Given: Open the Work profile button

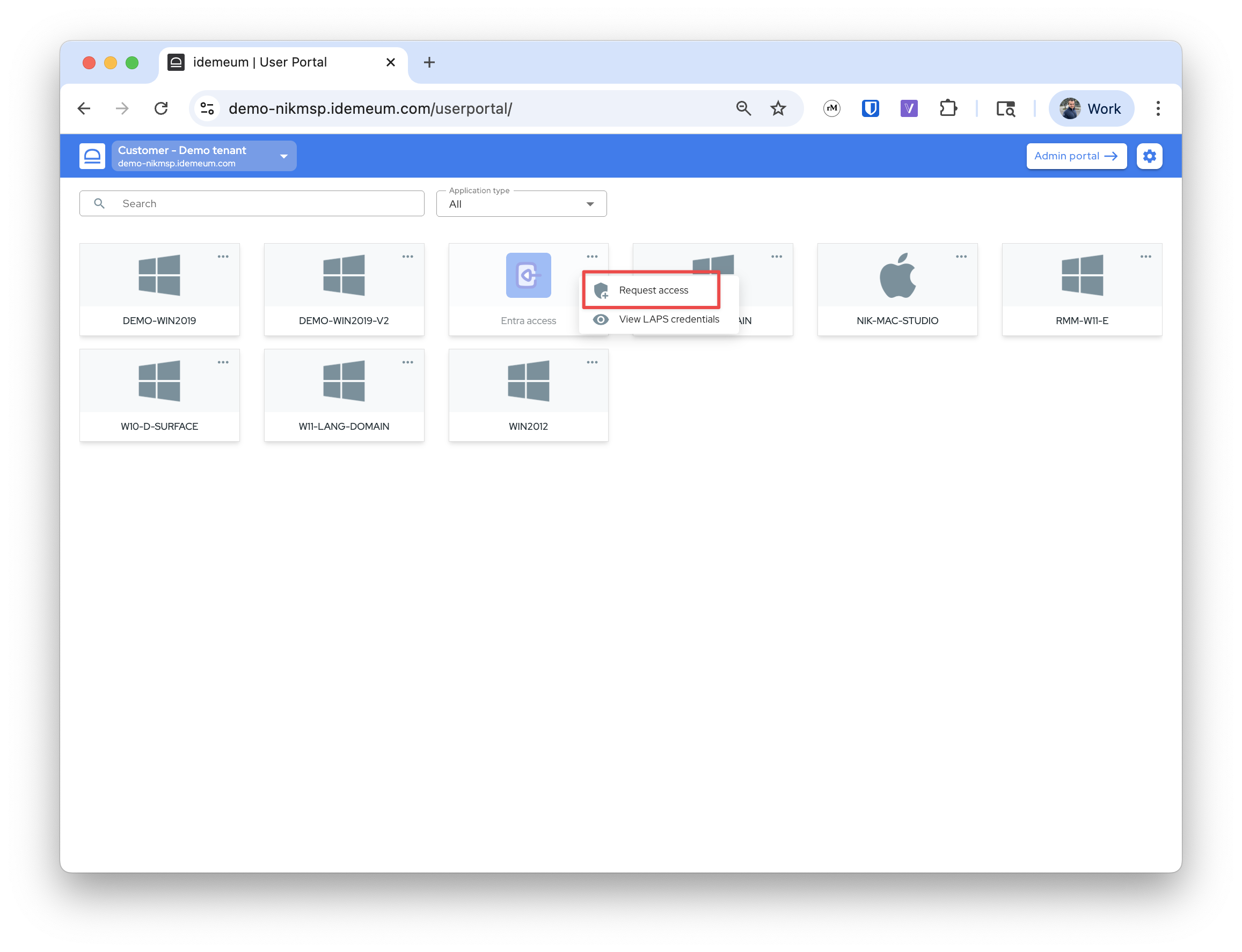Looking at the screenshot, I should pos(1091,108).
